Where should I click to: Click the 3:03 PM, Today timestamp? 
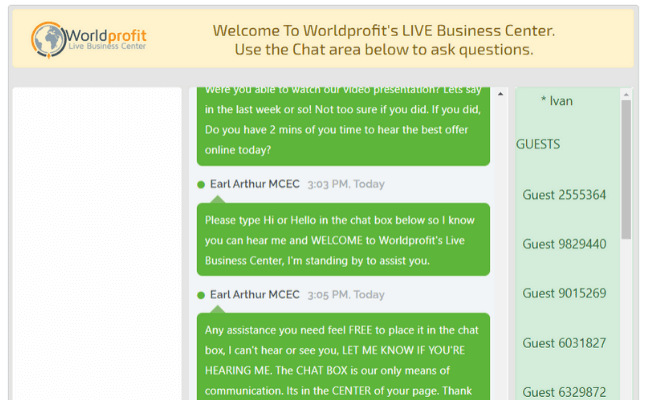tap(346, 184)
